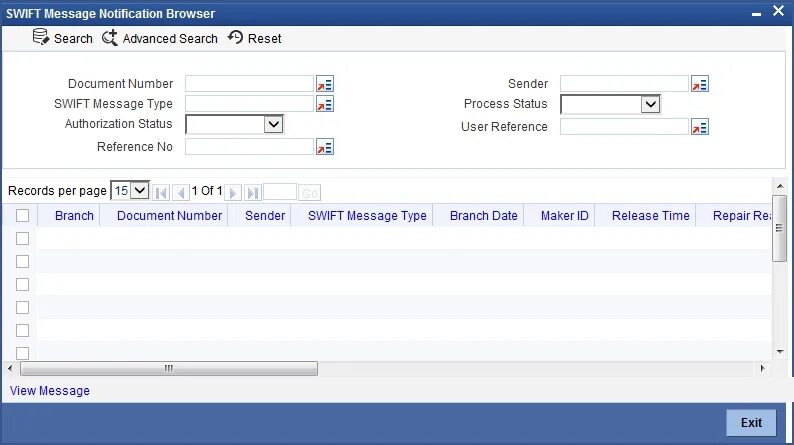Expand the Process Status dropdown
This screenshot has width=794, height=445.
tap(650, 105)
